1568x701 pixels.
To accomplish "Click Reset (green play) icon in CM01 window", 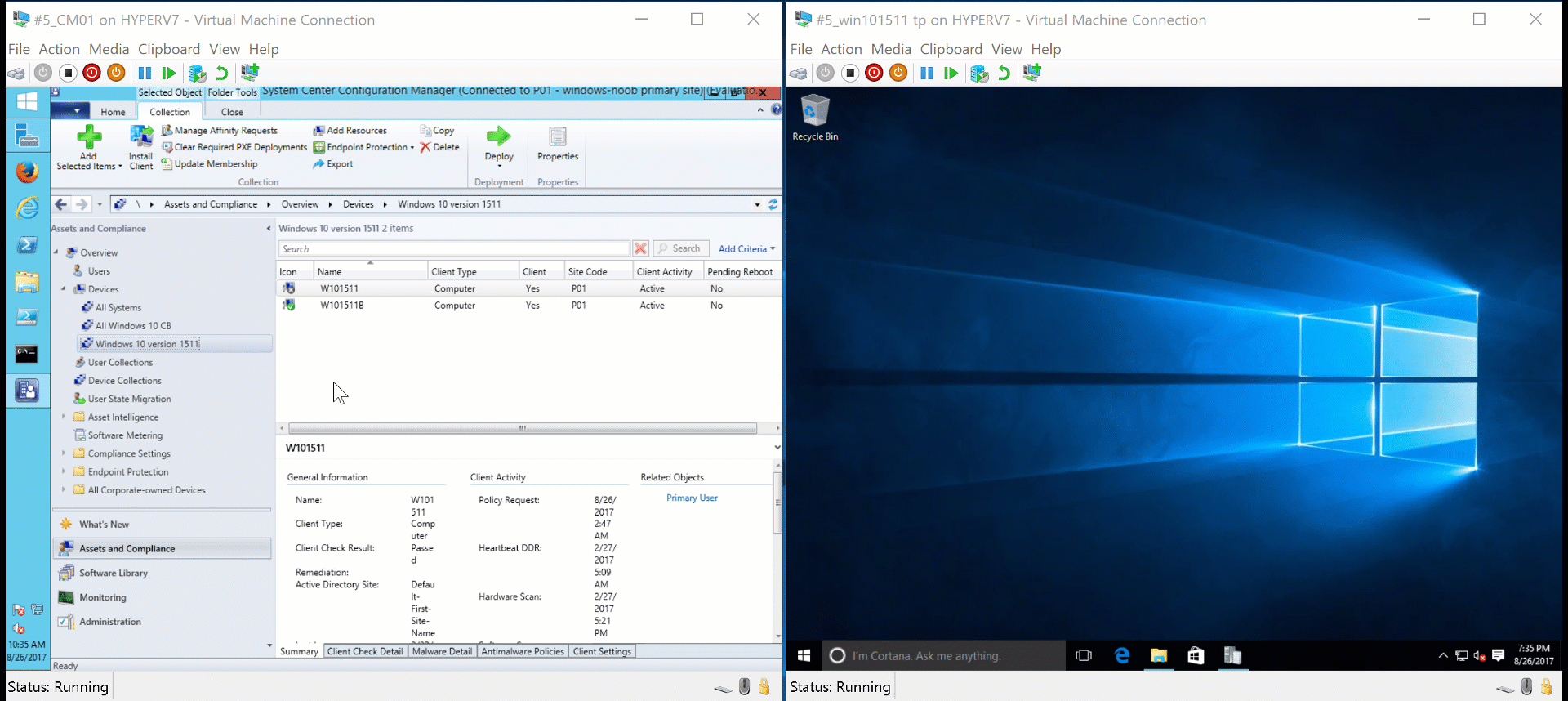I will pos(169,73).
